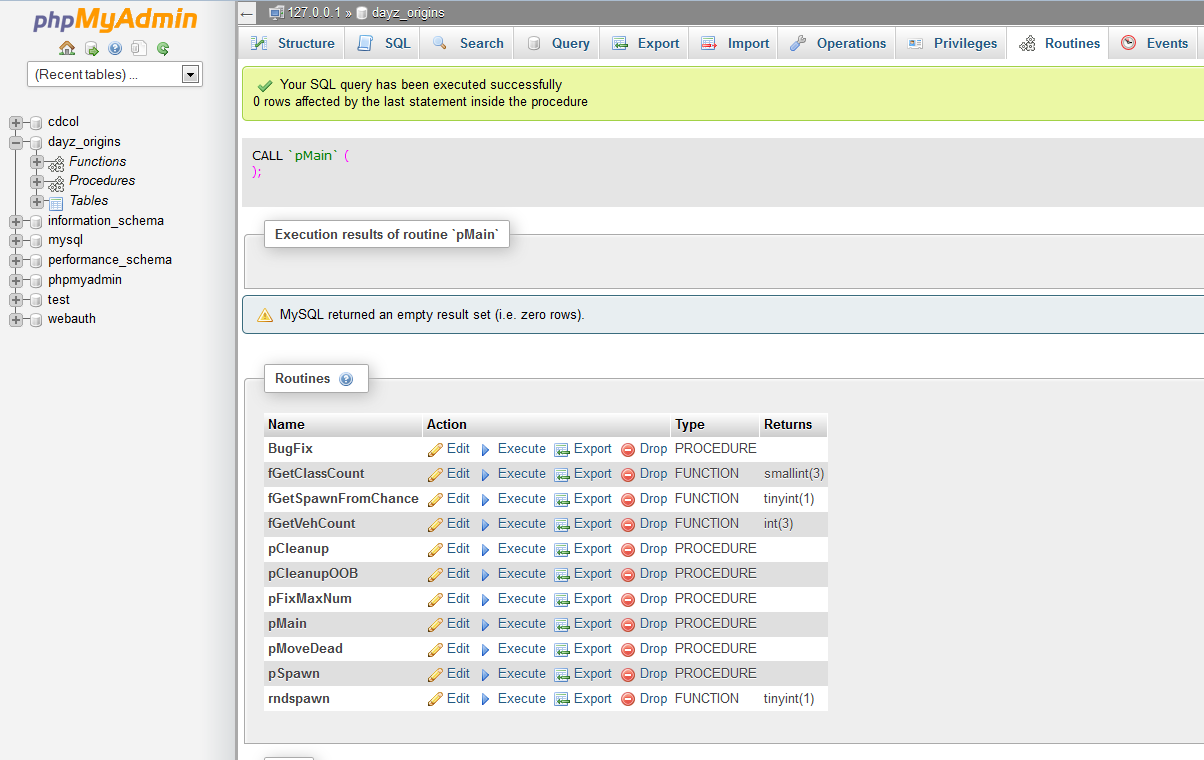This screenshot has width=1204, height=760.
Task: Click the back arrow at top left of main panel
Action: pos(247,13)
